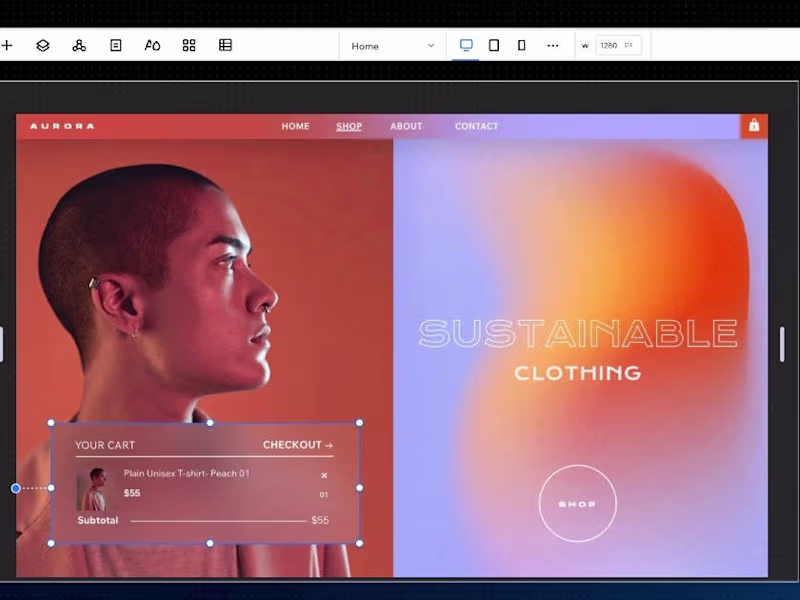Click the cart's bottom-center selection handle
800x600 pixels.
click(x=210, y=543)
